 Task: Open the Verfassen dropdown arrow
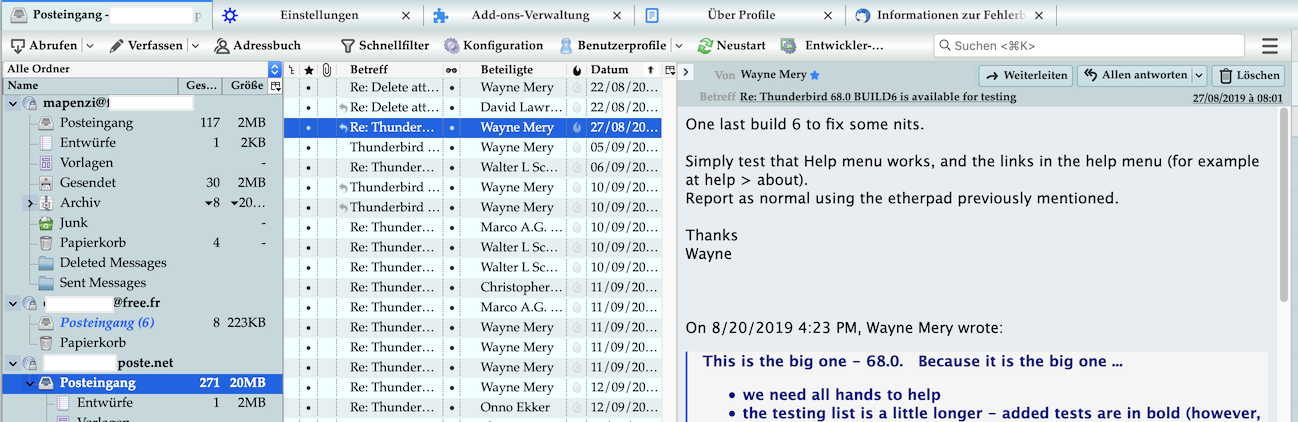[x=195, y=46]
